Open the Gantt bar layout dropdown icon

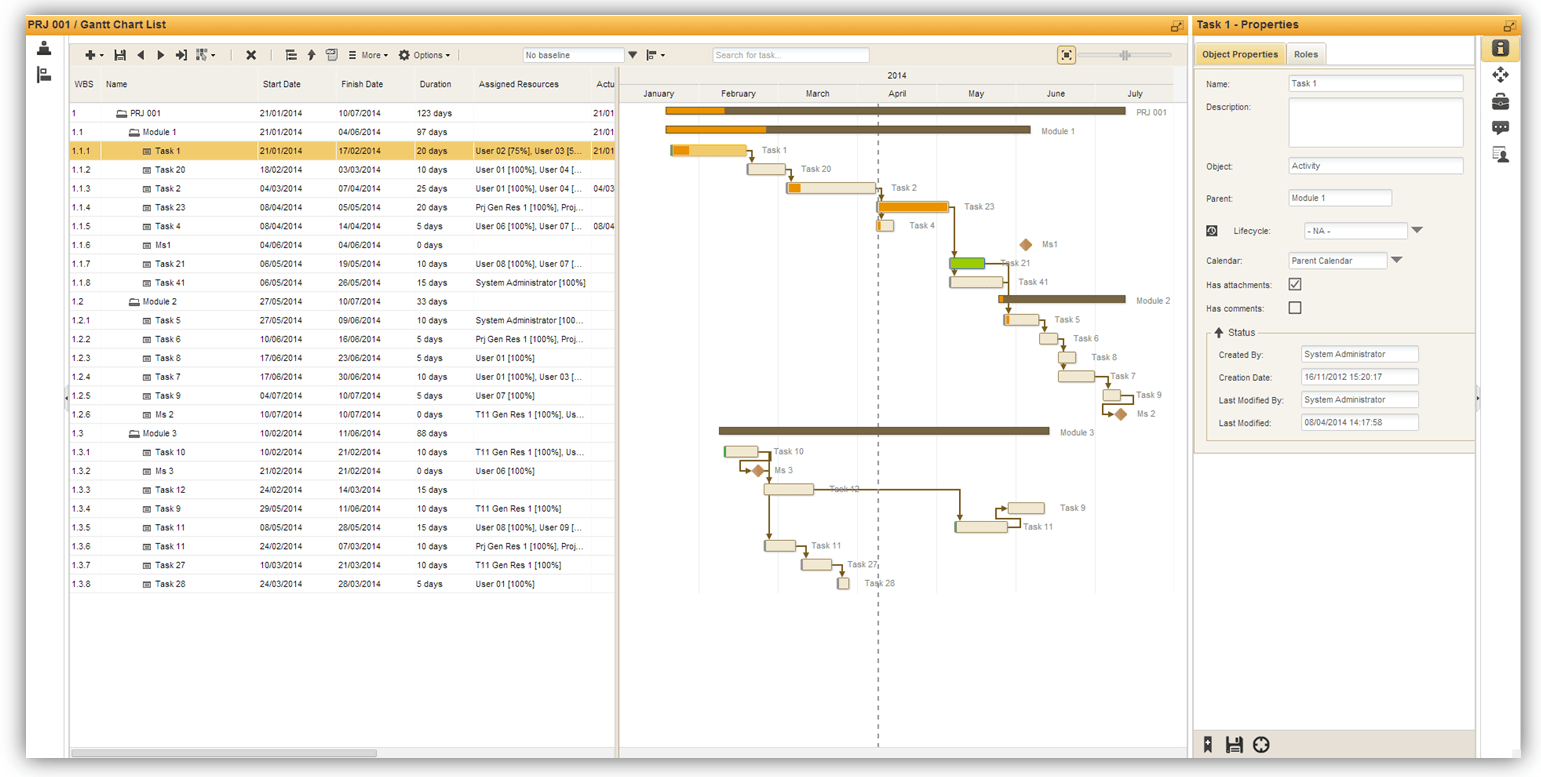[x=655, y=55]
